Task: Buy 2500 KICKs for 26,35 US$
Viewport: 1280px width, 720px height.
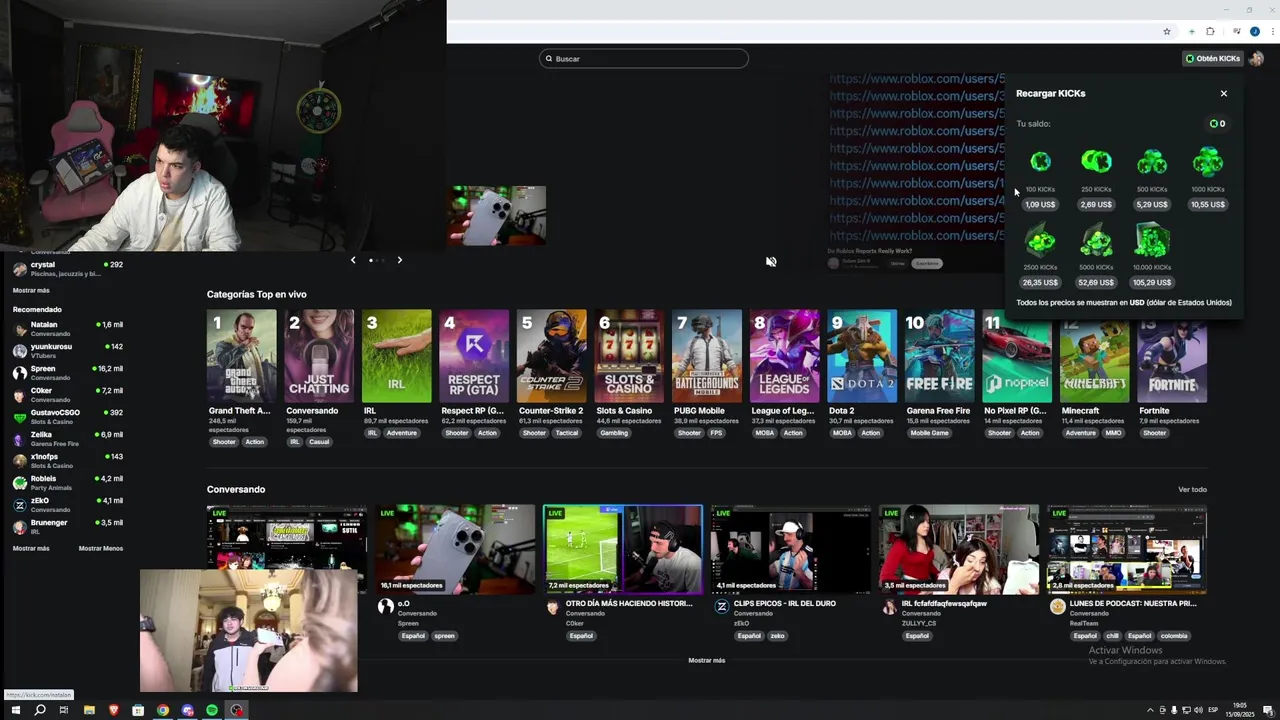Action: click(x=1040, y=282)
